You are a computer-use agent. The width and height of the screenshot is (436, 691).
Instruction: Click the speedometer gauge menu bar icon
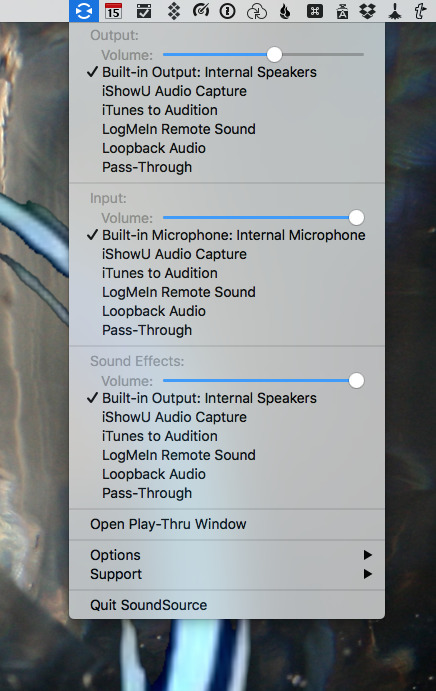click(201, 11)
